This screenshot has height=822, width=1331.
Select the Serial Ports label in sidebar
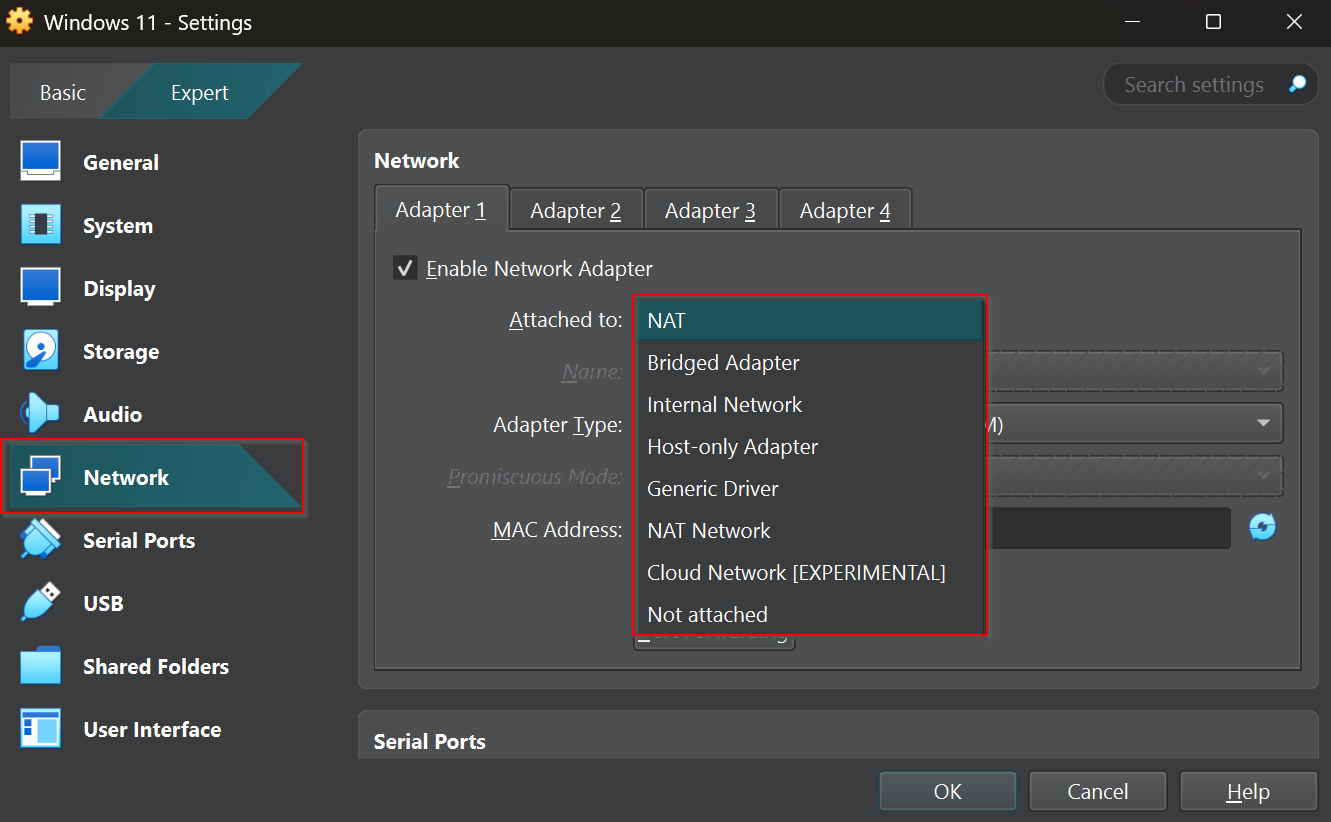[x=139, y=540]
